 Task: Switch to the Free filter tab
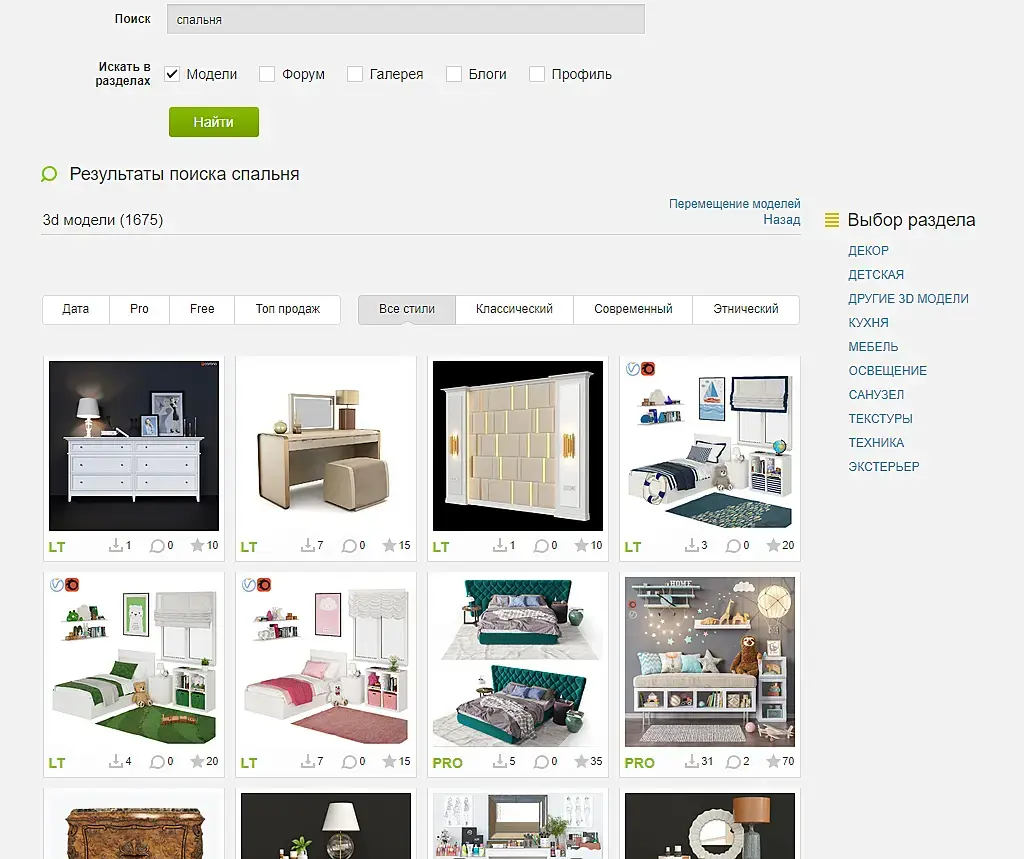[x=202, y=309]
